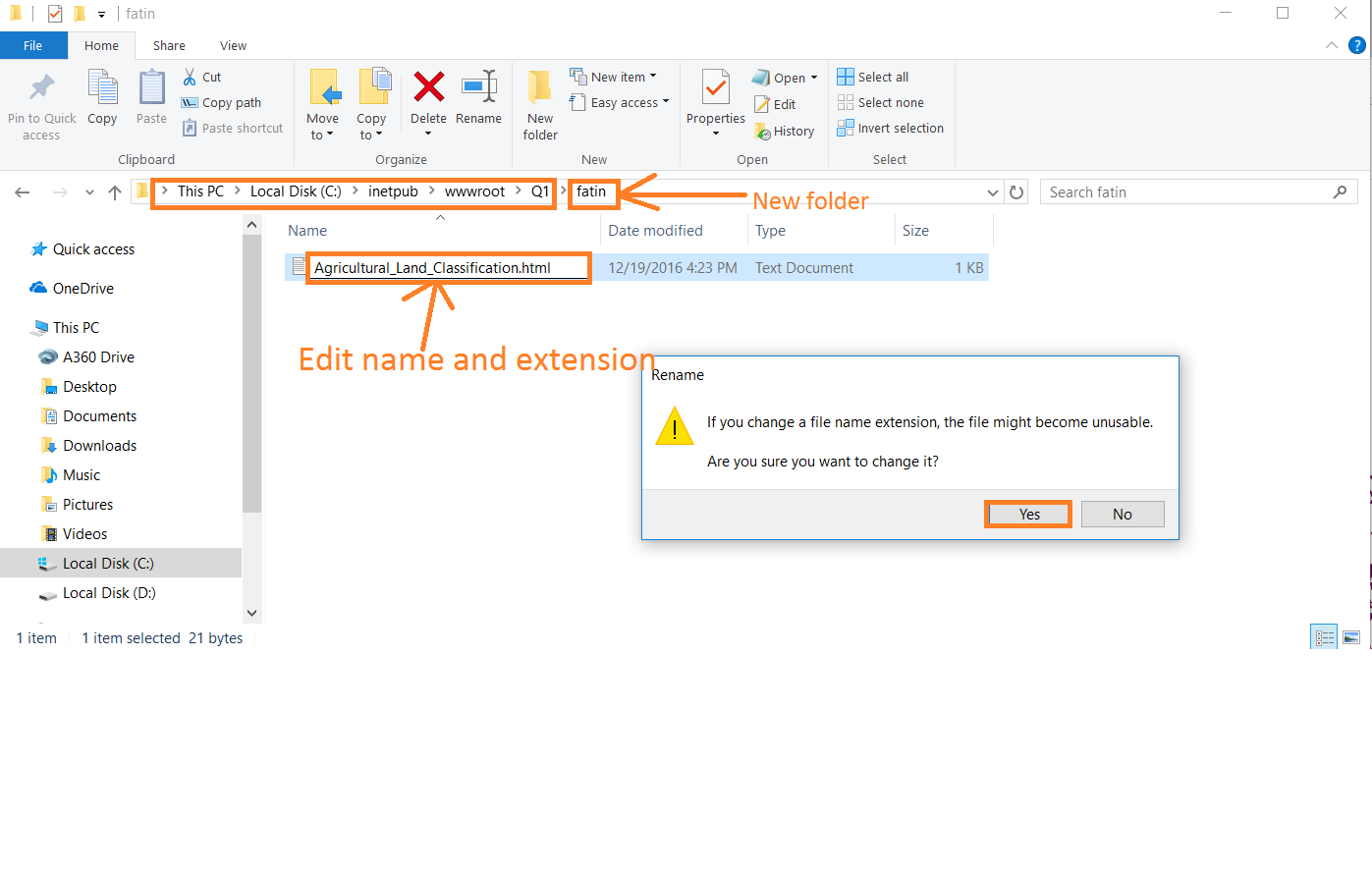Open the Move to command

tap(322, 105)
